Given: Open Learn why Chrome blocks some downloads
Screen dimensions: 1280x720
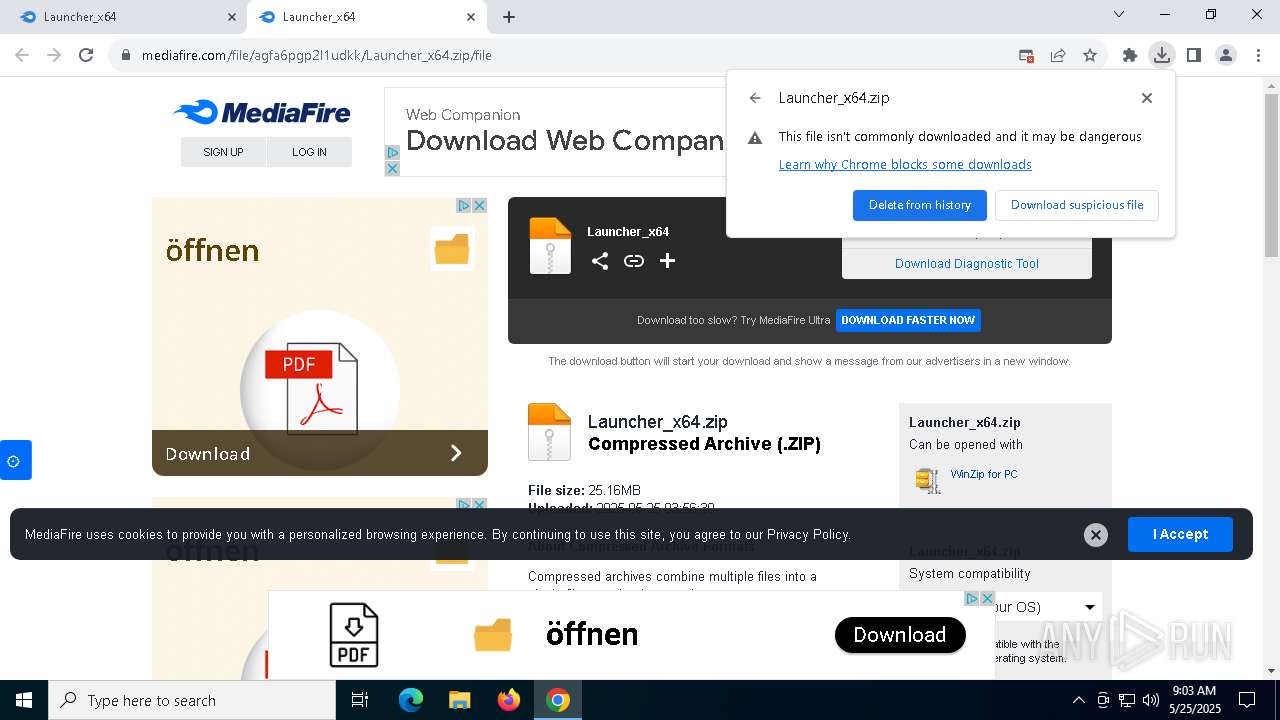Looking at the screenshot, I should coord(905,165).
